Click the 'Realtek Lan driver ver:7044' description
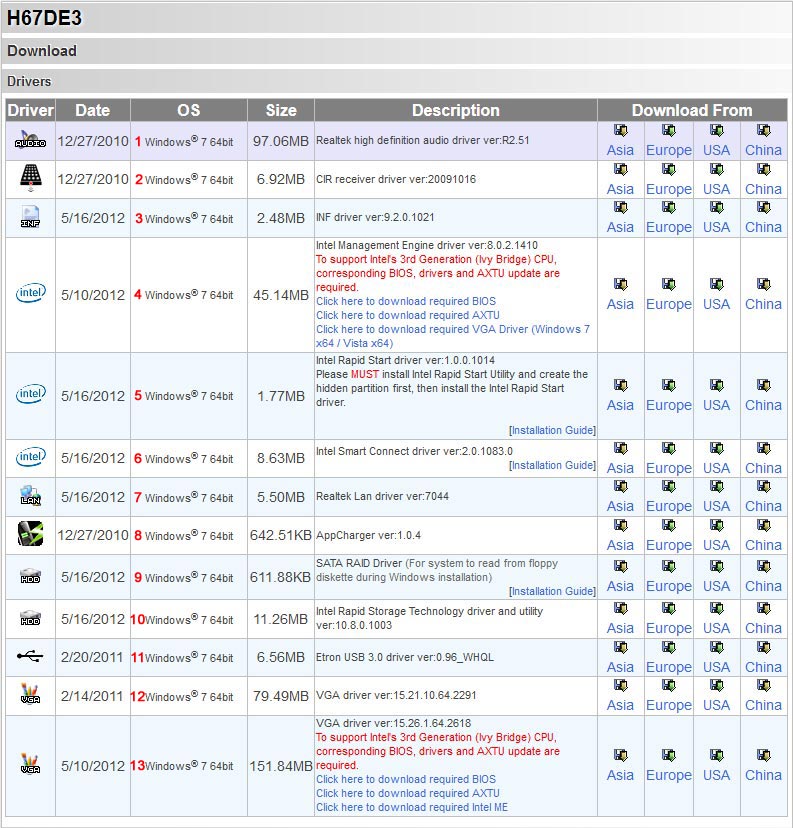Viewport: 793px width, 828px height. pos(382,496)
